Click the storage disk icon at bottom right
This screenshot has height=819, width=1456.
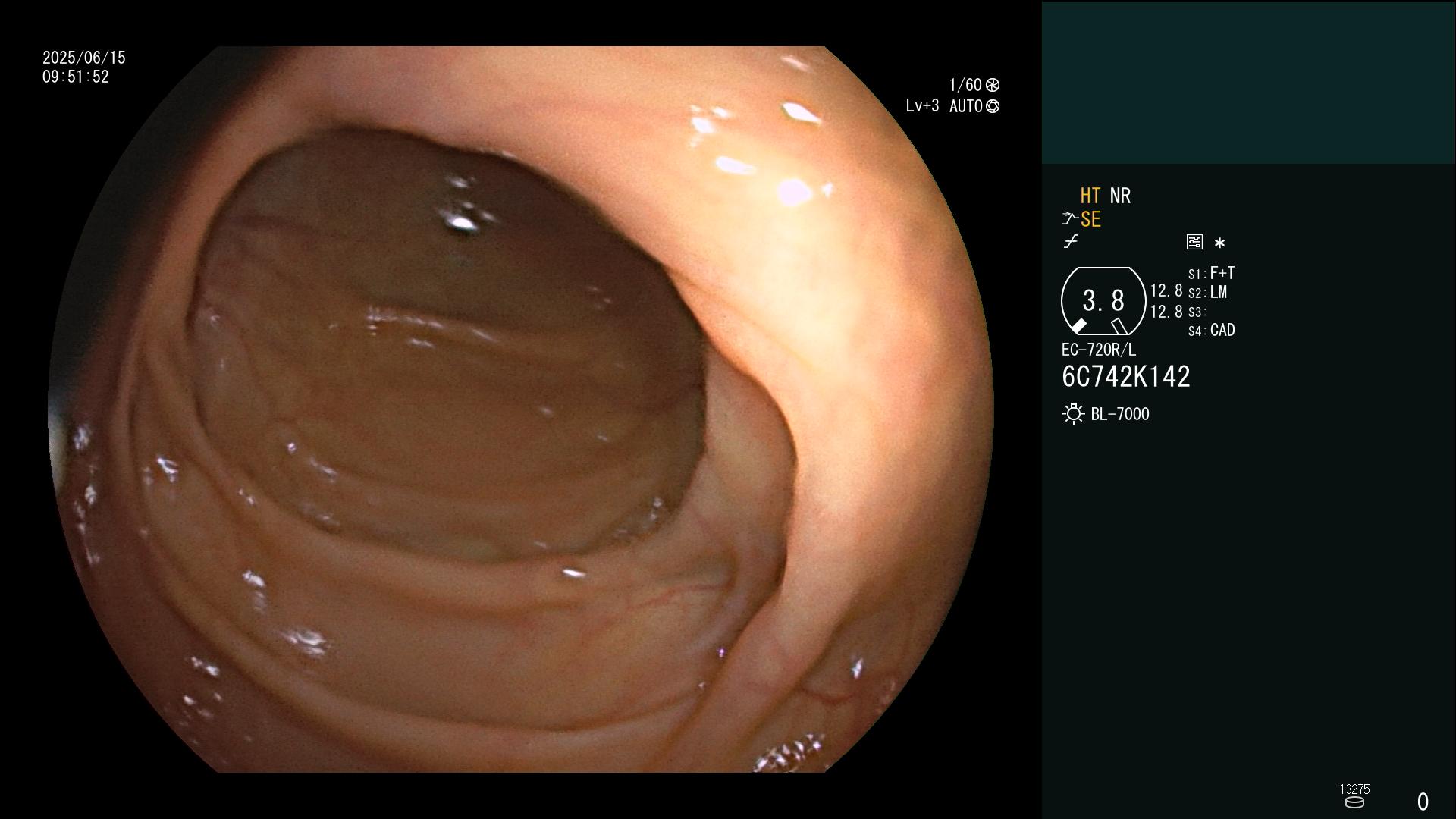[x=1354, y=802]
